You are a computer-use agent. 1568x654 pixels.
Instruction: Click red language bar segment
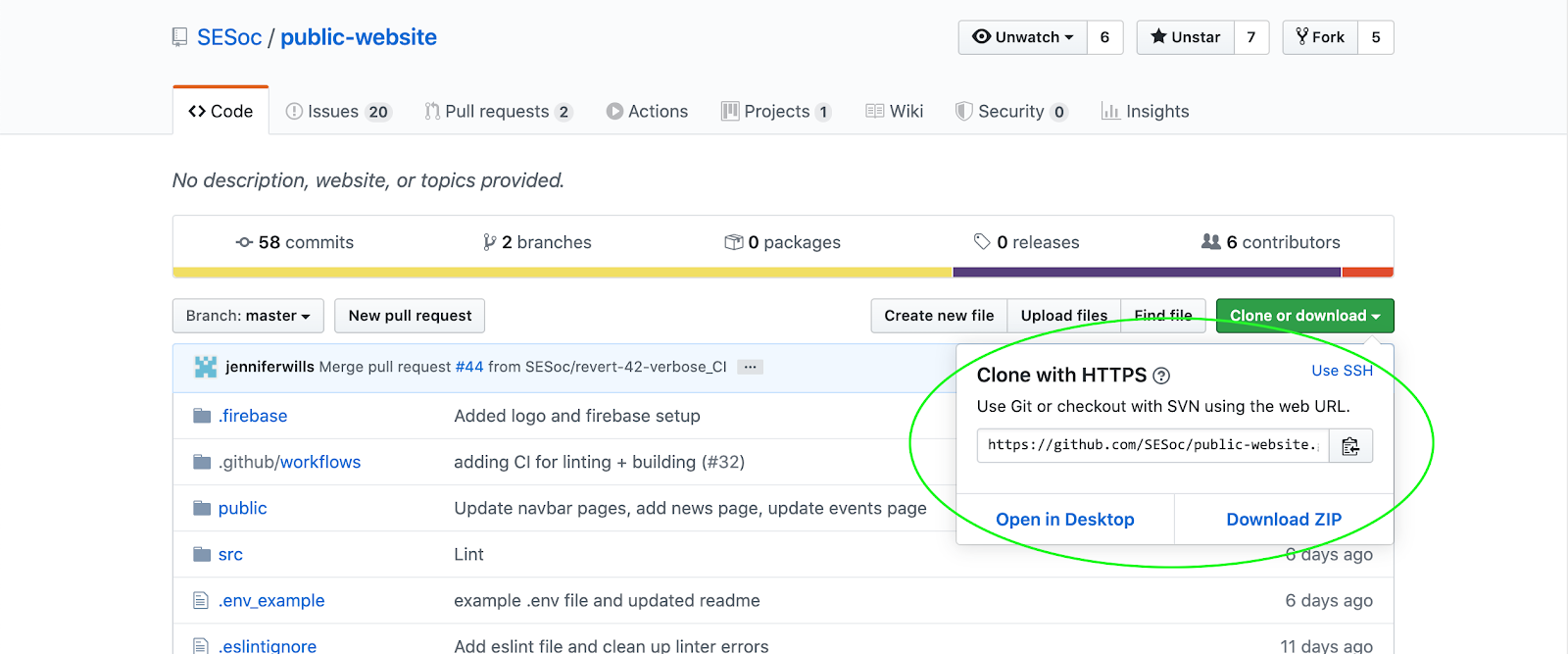1367,273
